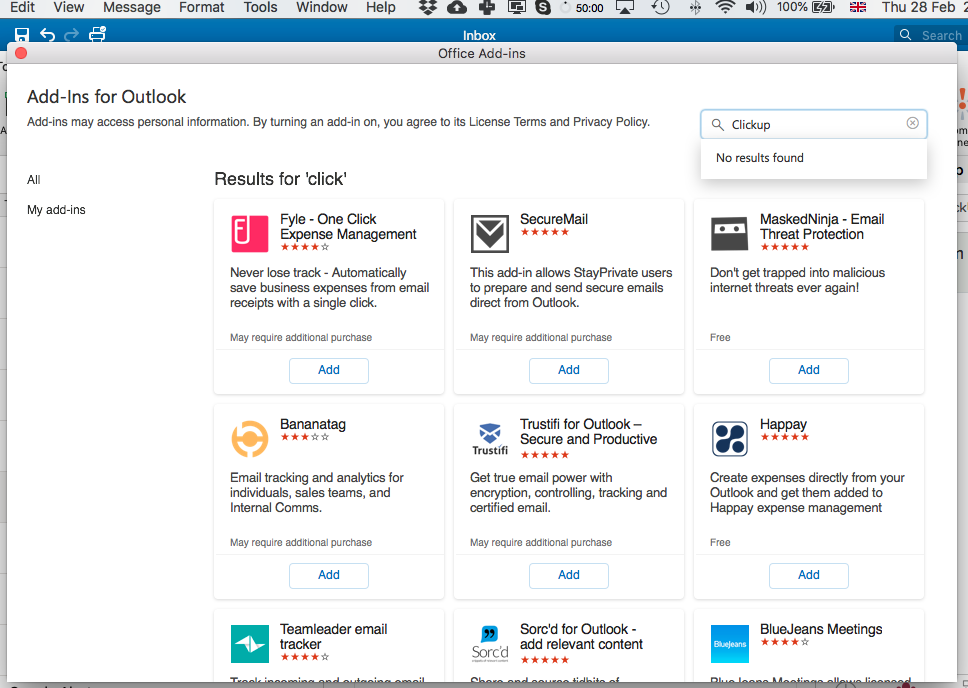Click the SecureMail star rating
Screen dimensions: 968x688
click(x=544, y=232)
